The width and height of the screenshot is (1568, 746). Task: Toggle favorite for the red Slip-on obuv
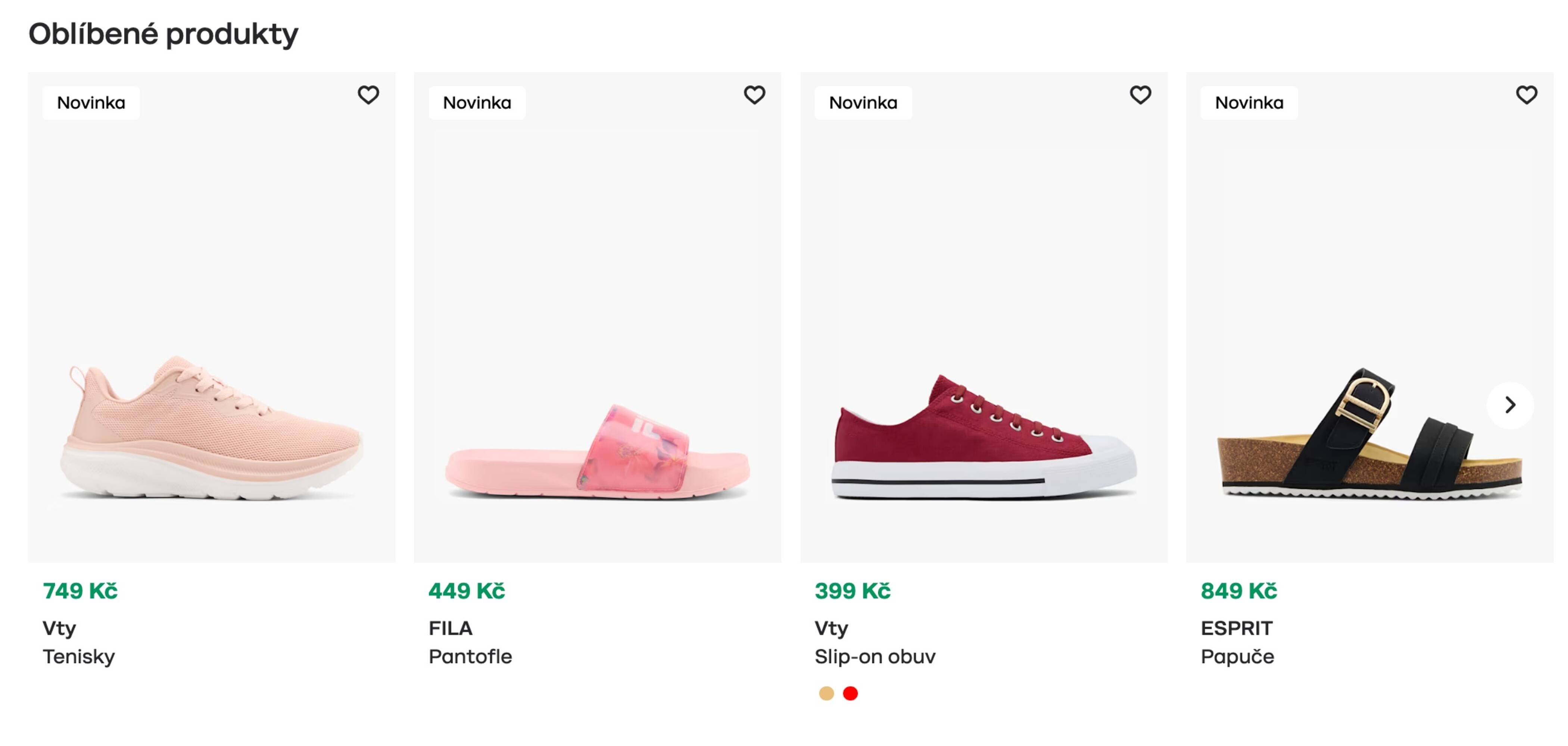point(1141,95)
